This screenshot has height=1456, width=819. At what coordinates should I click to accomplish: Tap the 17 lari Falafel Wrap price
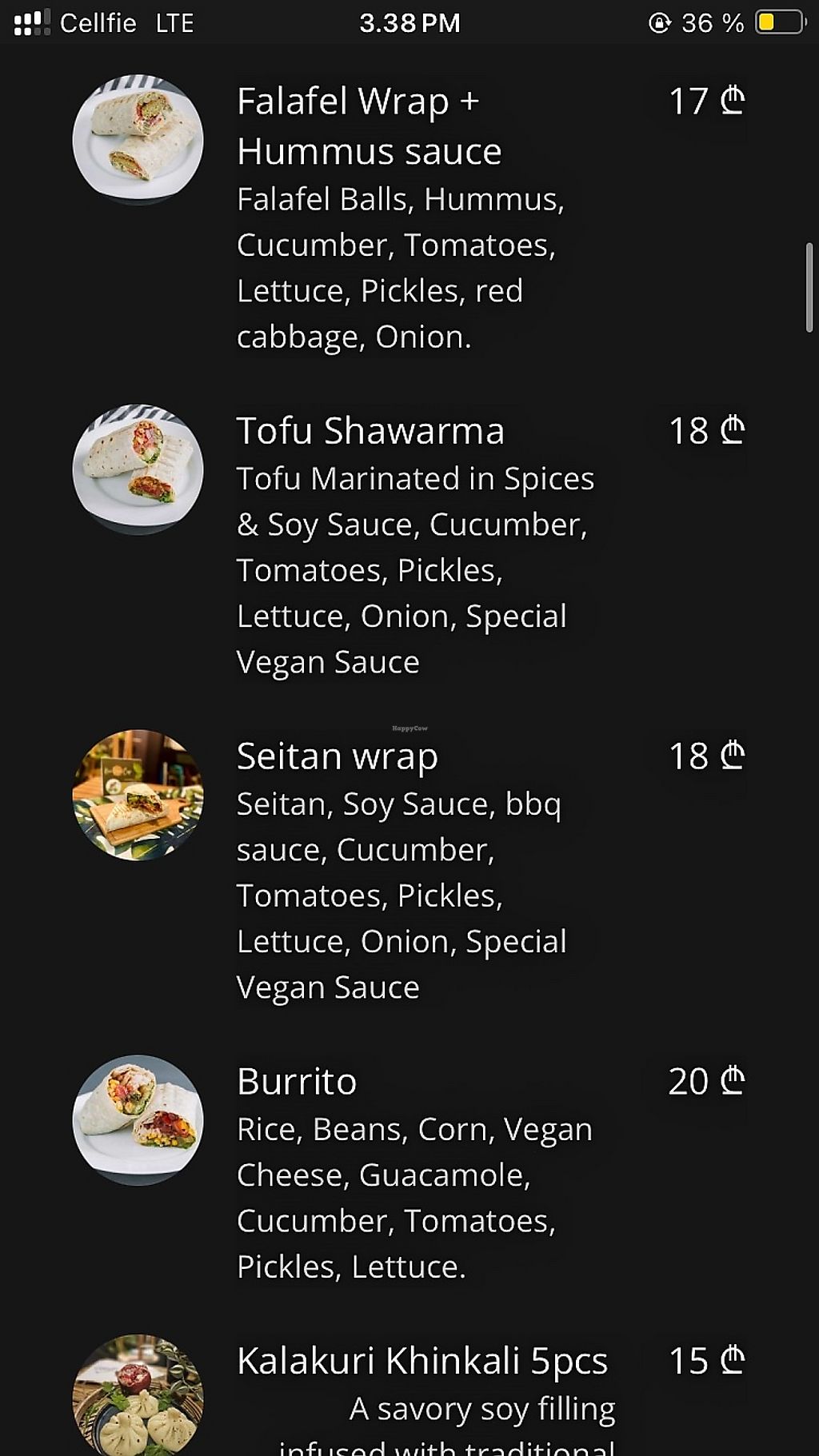click(706, 102)
